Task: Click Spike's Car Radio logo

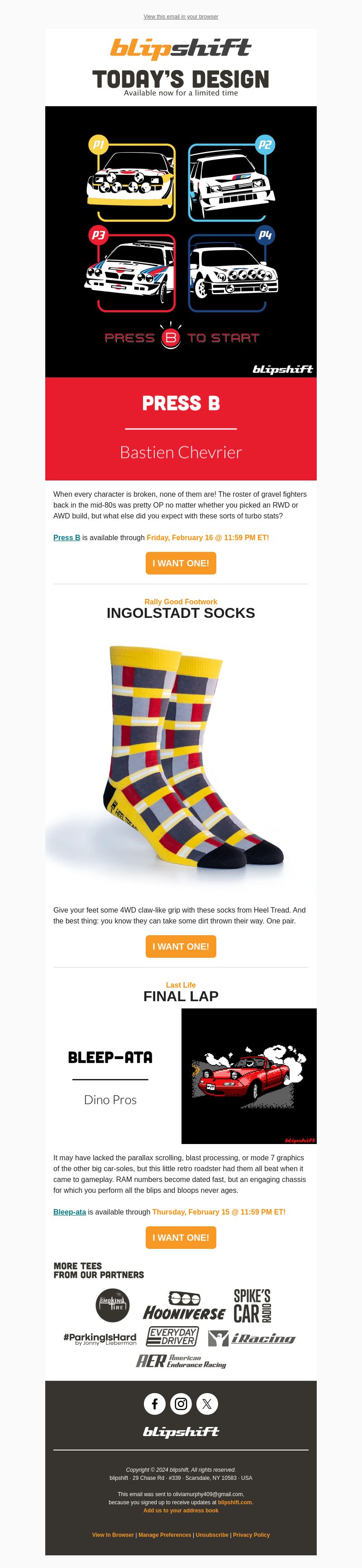Action: coord(252,1305)
